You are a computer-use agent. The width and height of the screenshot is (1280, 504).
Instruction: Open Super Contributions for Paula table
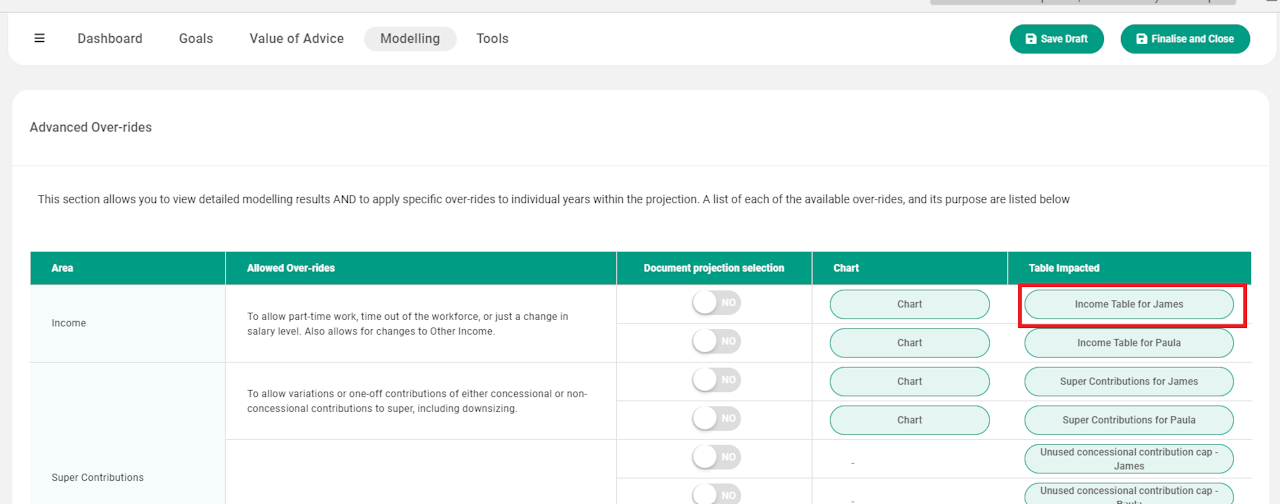pos(1128,420)
